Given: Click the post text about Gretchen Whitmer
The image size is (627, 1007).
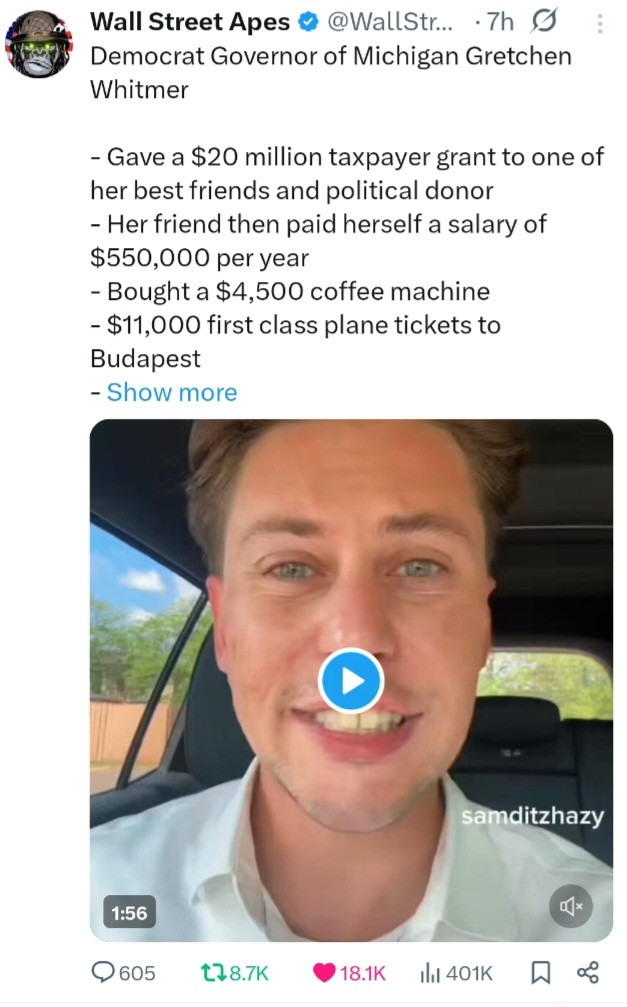Looking at the screenshot, I should (330, 70).
